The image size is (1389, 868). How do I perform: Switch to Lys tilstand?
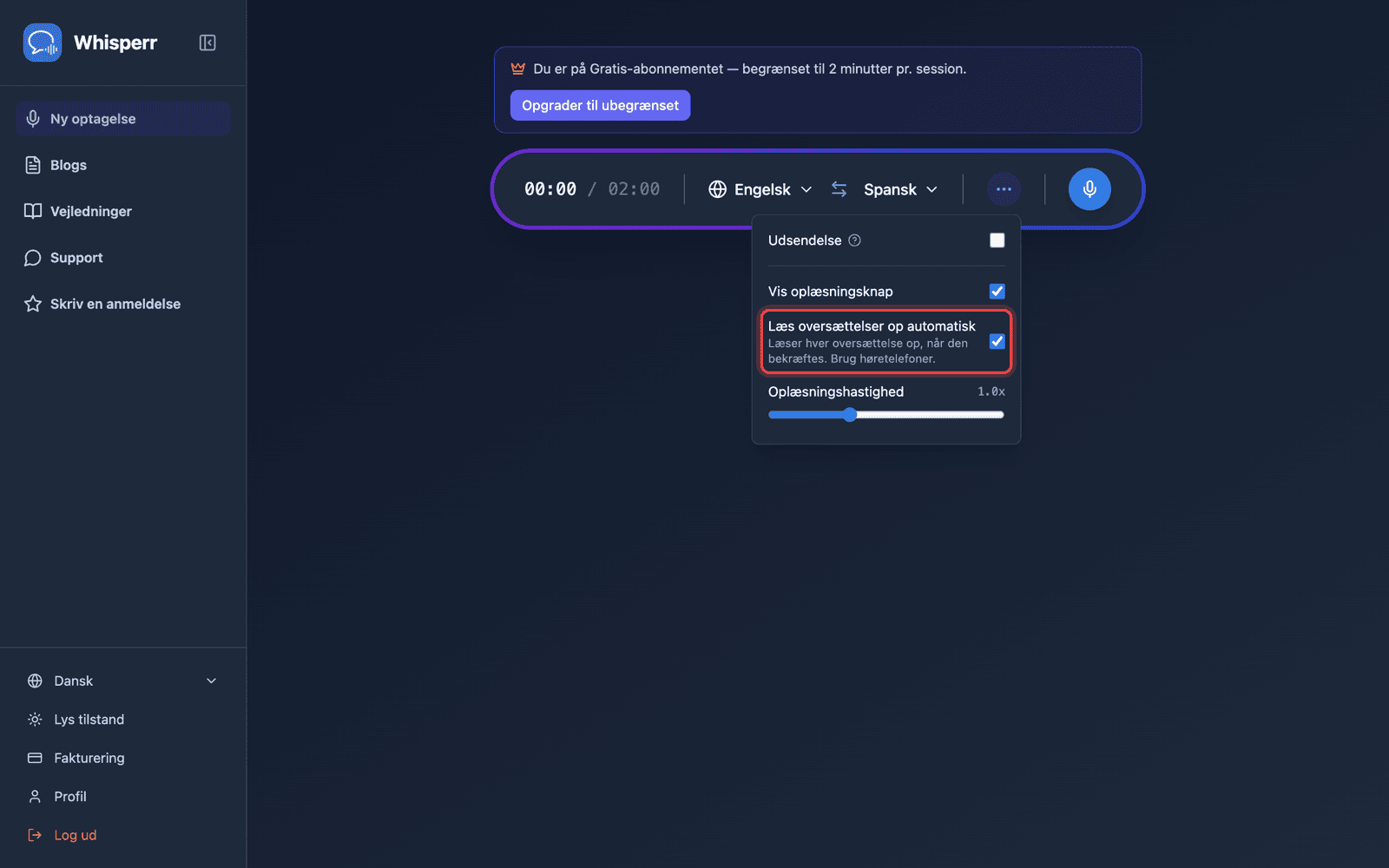[122, 720]
